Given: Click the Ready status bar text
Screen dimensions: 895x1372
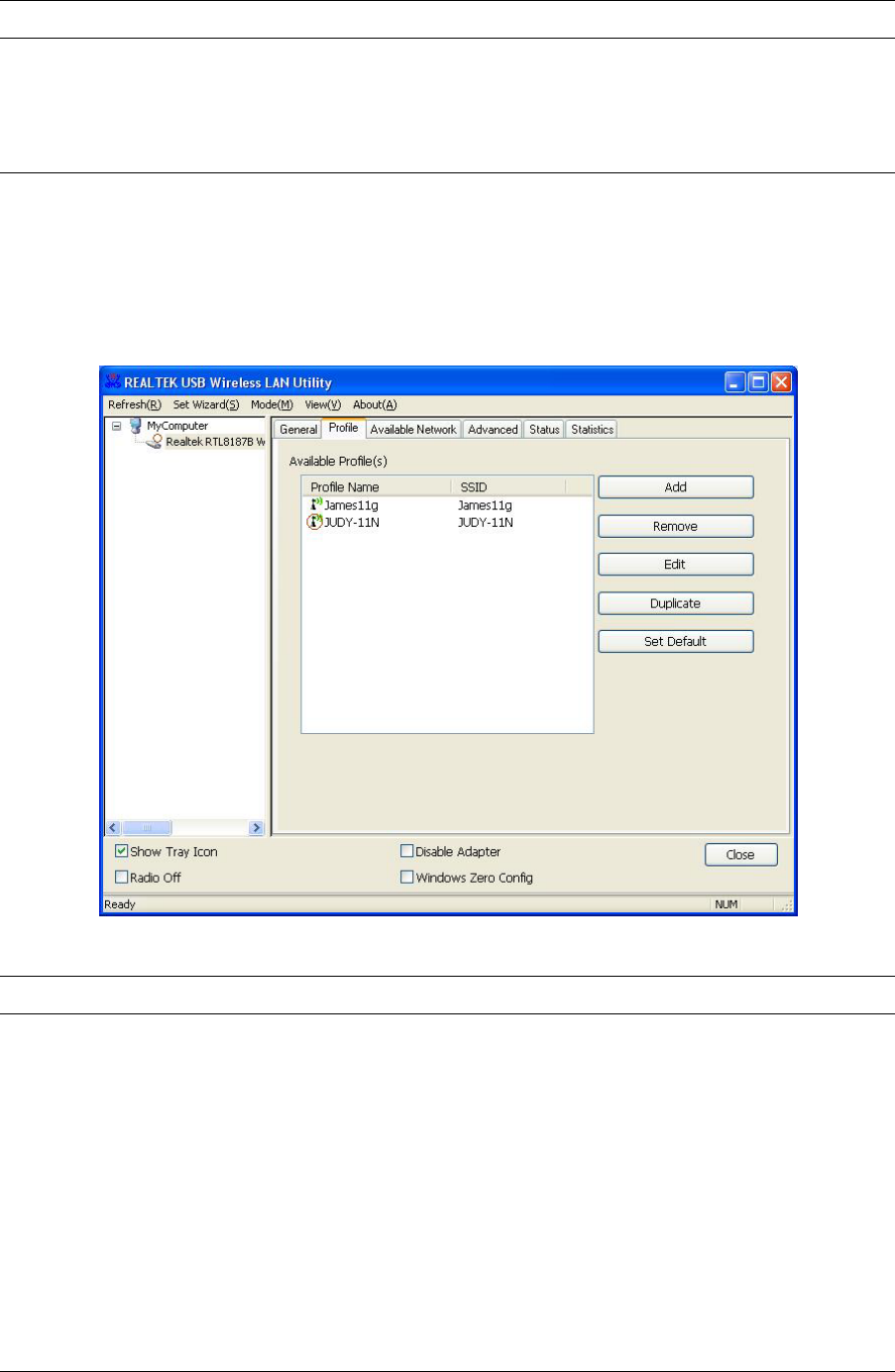Looking at the screenshot, I should (120, 904).
